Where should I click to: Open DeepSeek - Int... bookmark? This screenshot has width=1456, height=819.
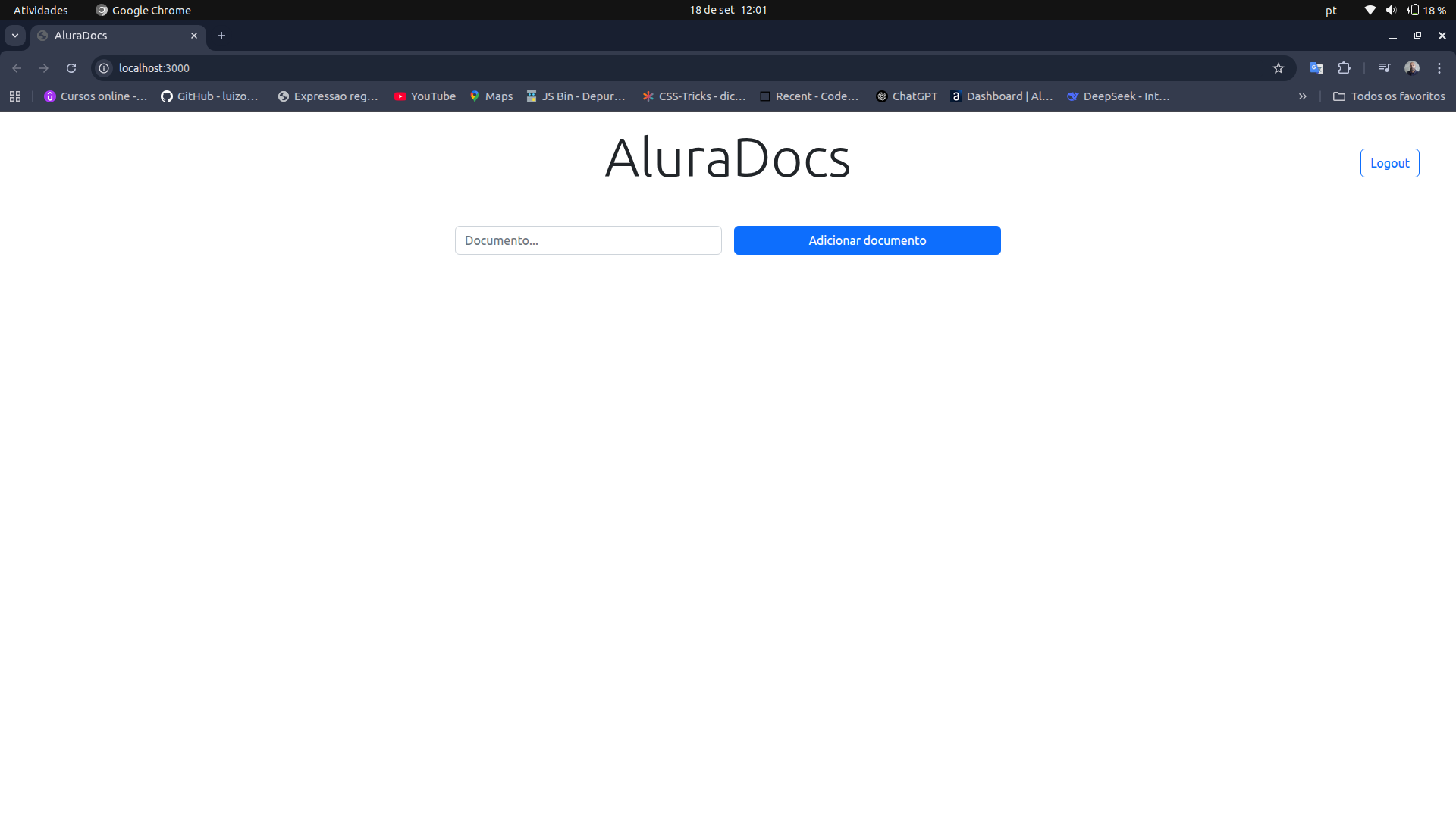1118,96
